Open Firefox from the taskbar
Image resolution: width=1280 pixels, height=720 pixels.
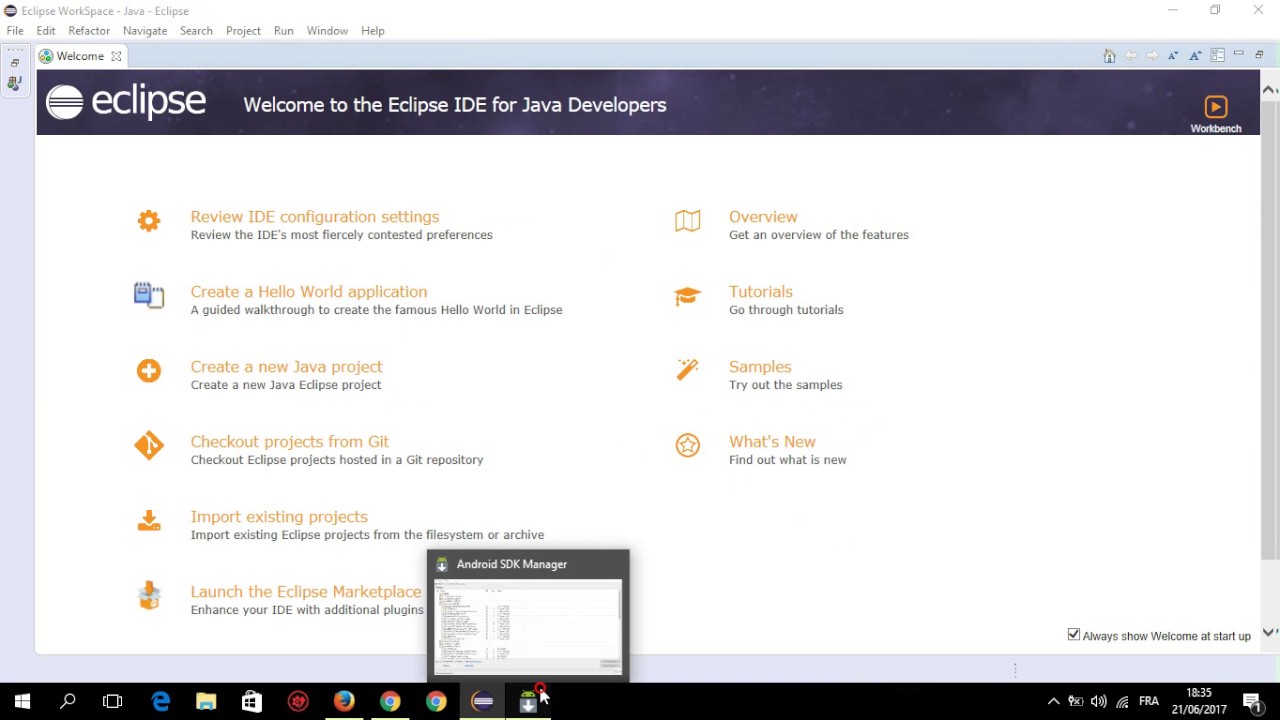coord(343,701)
